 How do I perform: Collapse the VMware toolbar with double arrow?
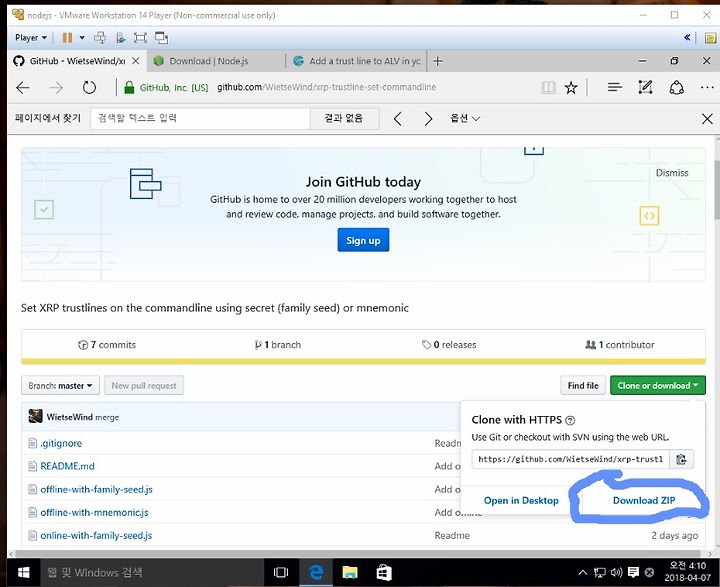pos(687,38)
